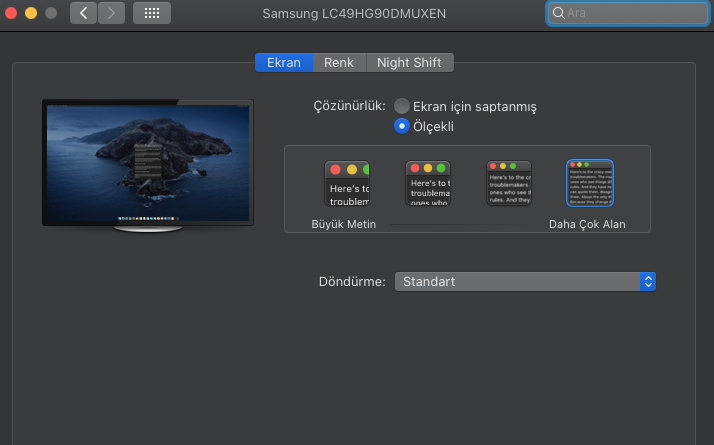The height and width of the screenshot is (445, 714).
Task: Open the Döndürme rotation dropdown
Action: (x=525, y=282)
